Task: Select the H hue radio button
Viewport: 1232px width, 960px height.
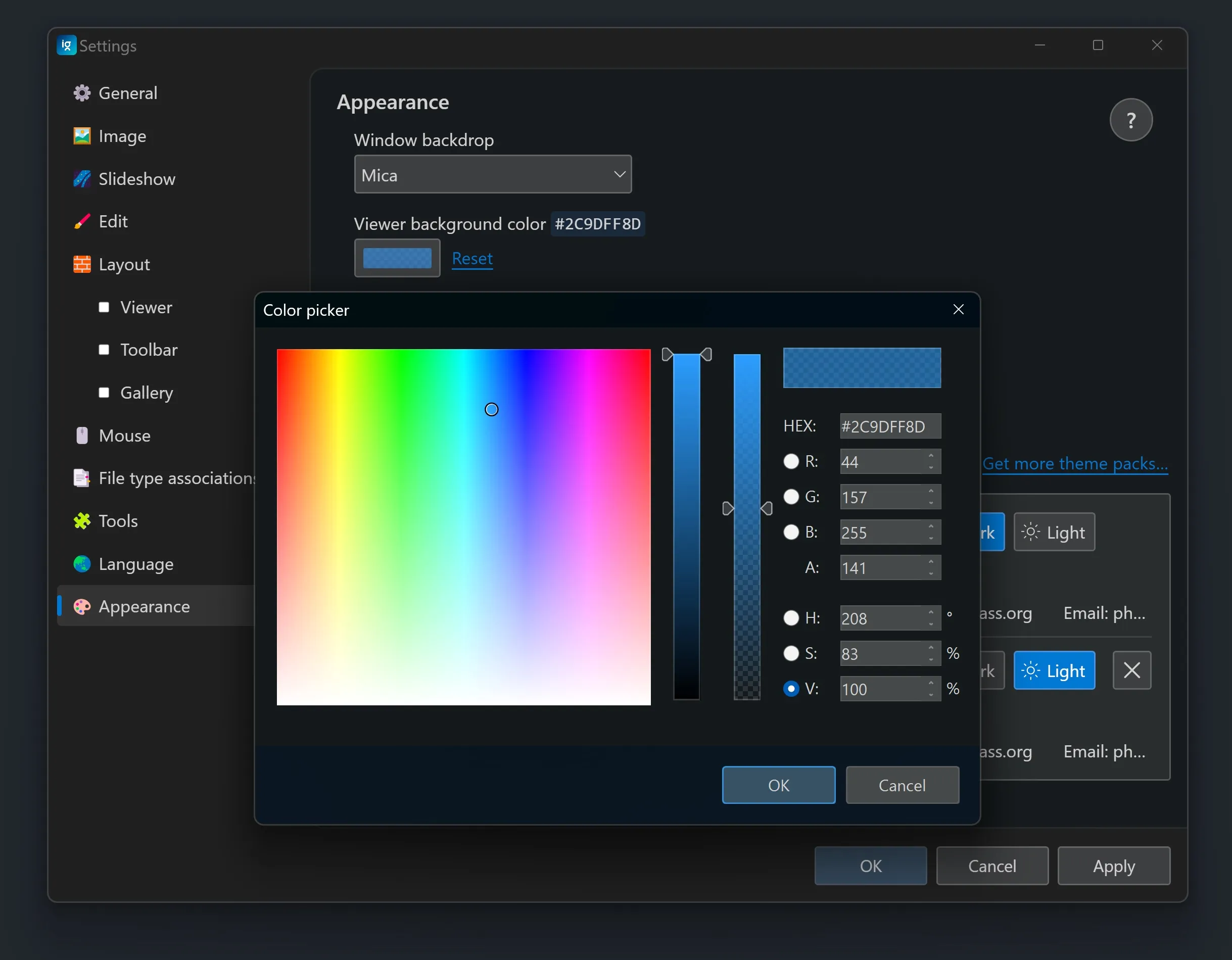Action: pyautogui.click(x=791, y=617)
